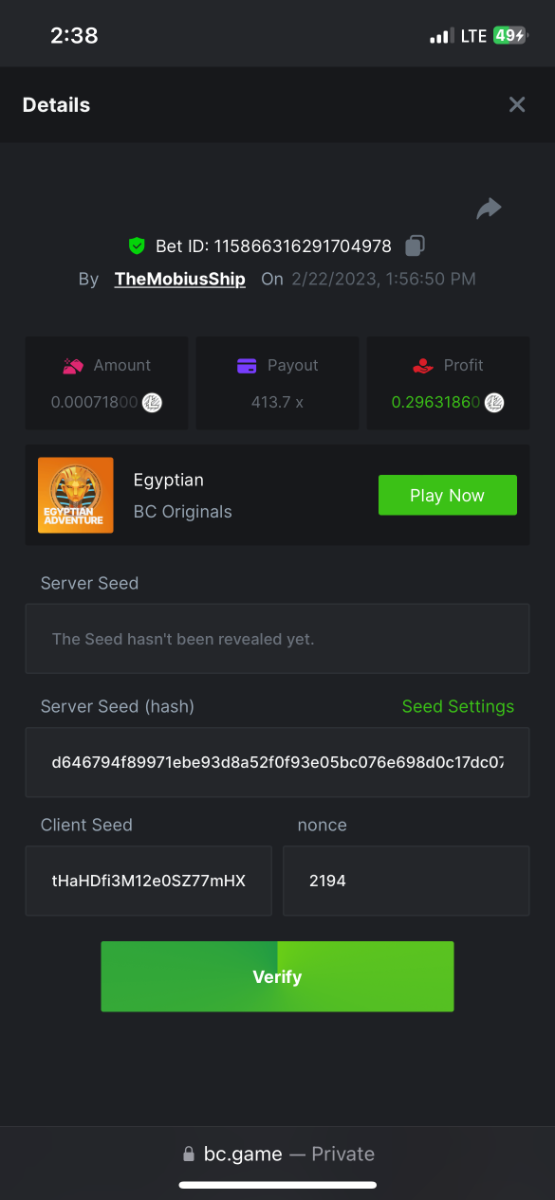
Task: Tap the red Profit hand icon
Action: point(424,366)
